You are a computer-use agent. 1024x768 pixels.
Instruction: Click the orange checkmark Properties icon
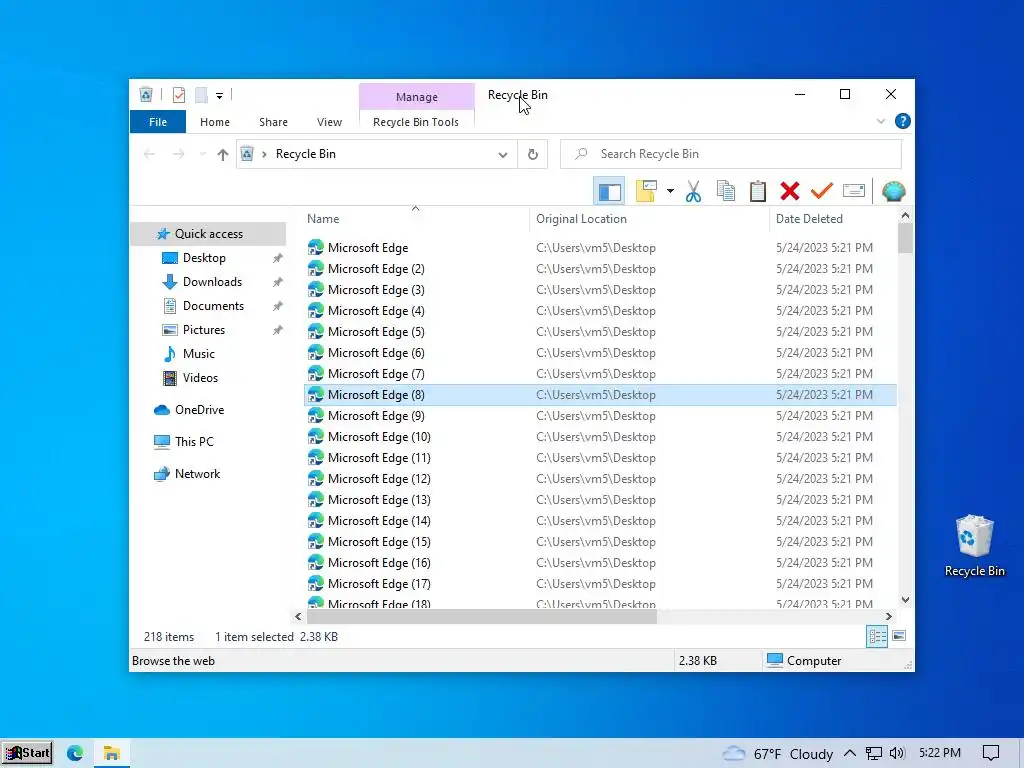[822, 191]
